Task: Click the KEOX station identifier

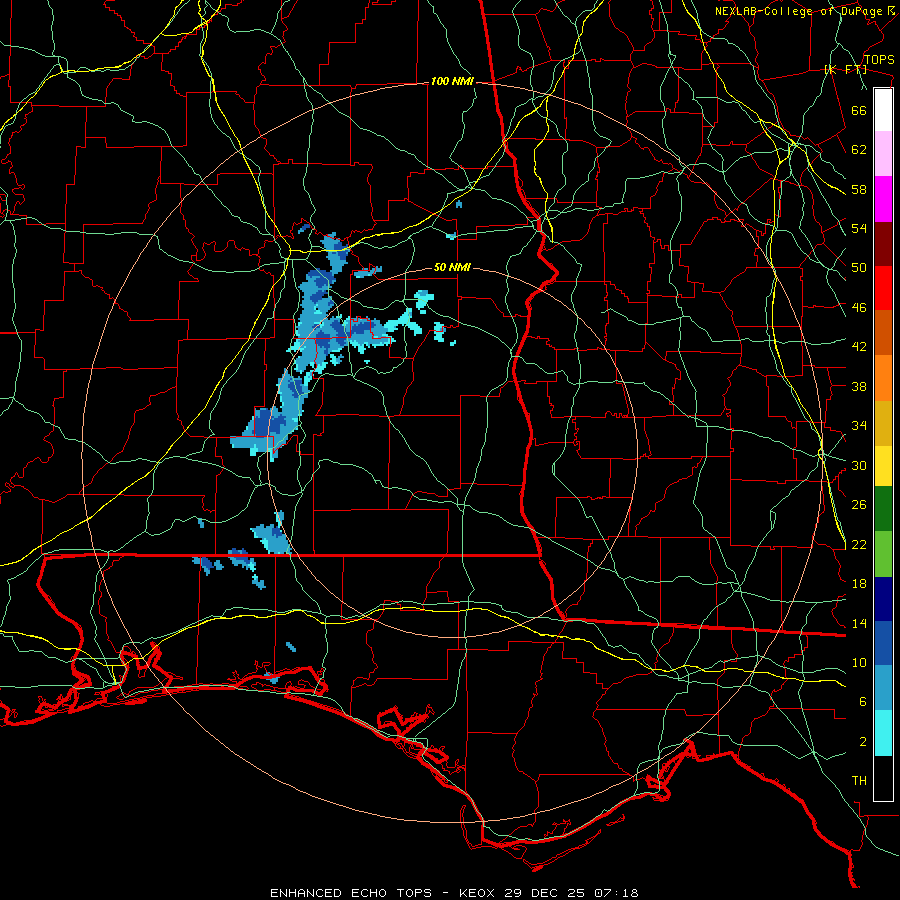Action: [479, 893]
